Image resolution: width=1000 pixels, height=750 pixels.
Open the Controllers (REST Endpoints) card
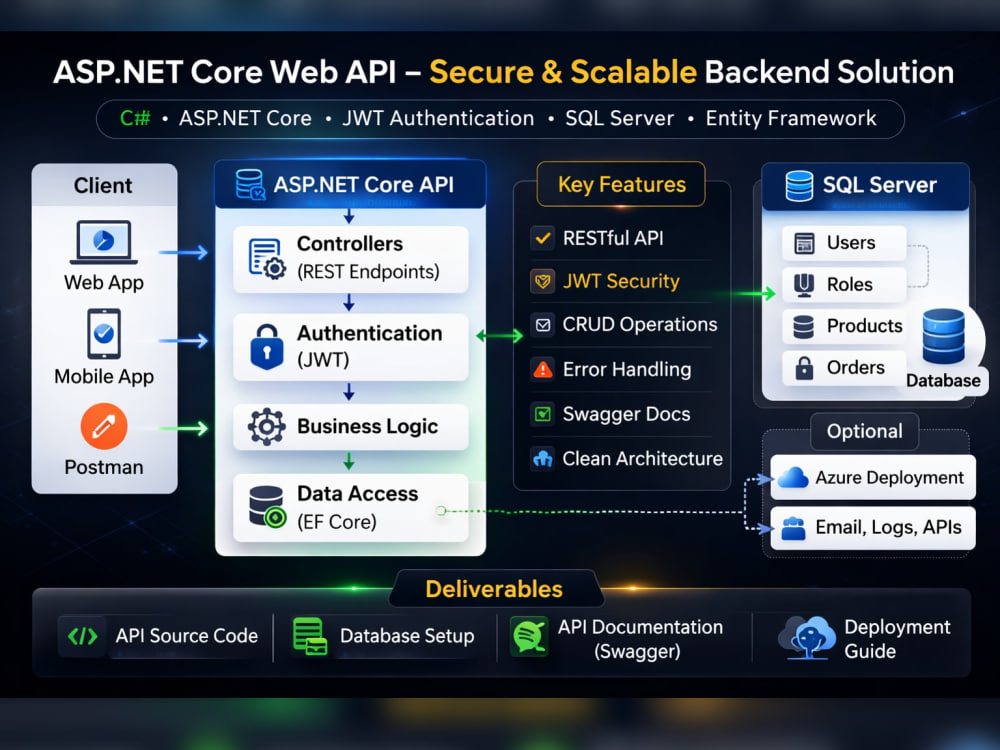[351, 259]
